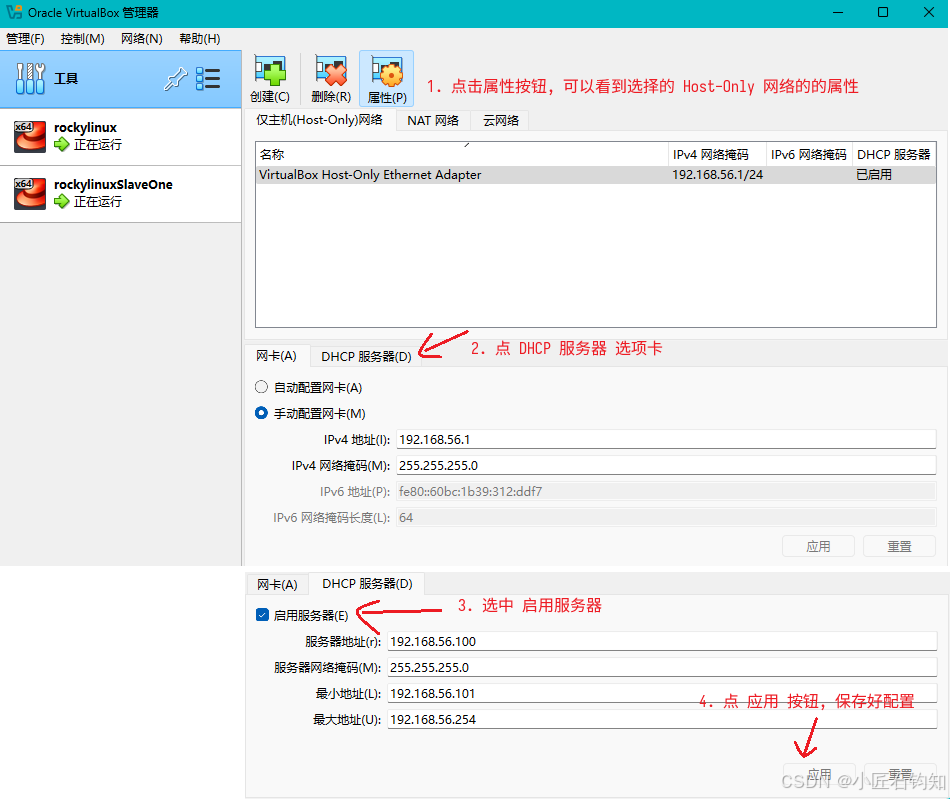Click lower 重置 reset button

[x=900, y=774]
